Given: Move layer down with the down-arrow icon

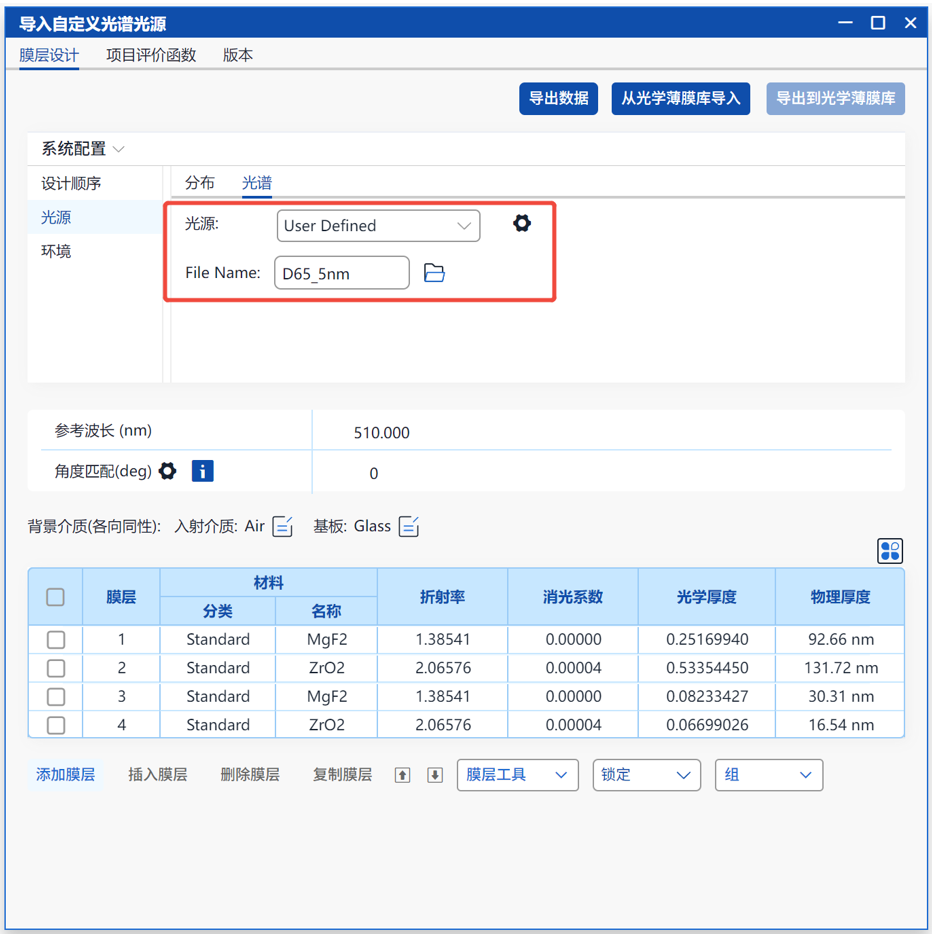Looking at the screenshot, I should (x=435, y=775).
